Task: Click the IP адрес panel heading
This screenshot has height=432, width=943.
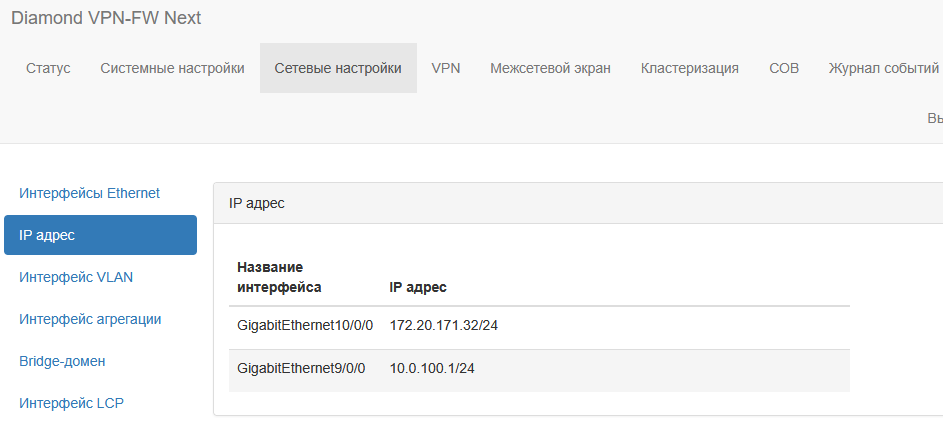Action: tap(257, 203)
